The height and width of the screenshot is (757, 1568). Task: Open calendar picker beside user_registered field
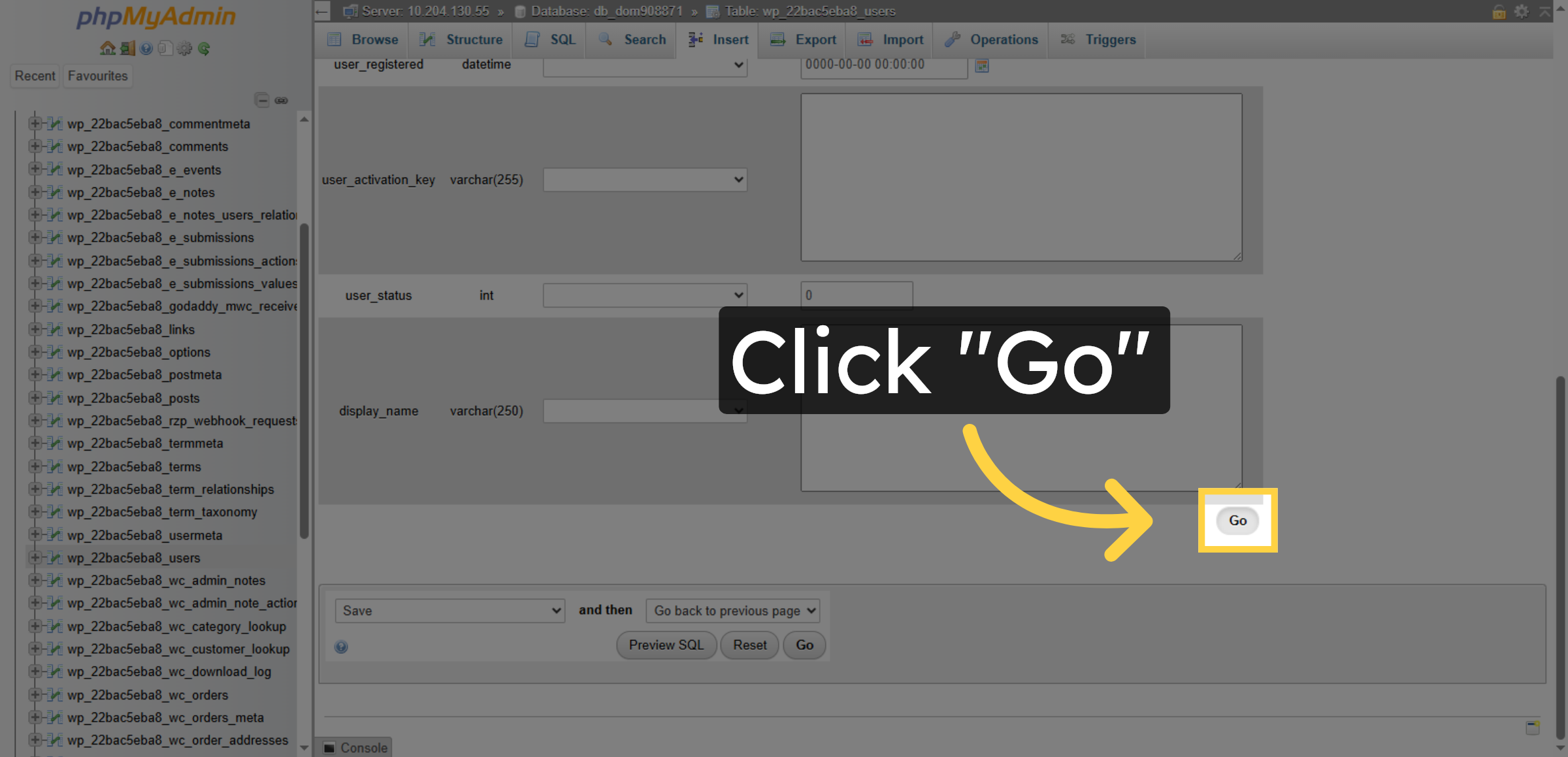(981, 65)
